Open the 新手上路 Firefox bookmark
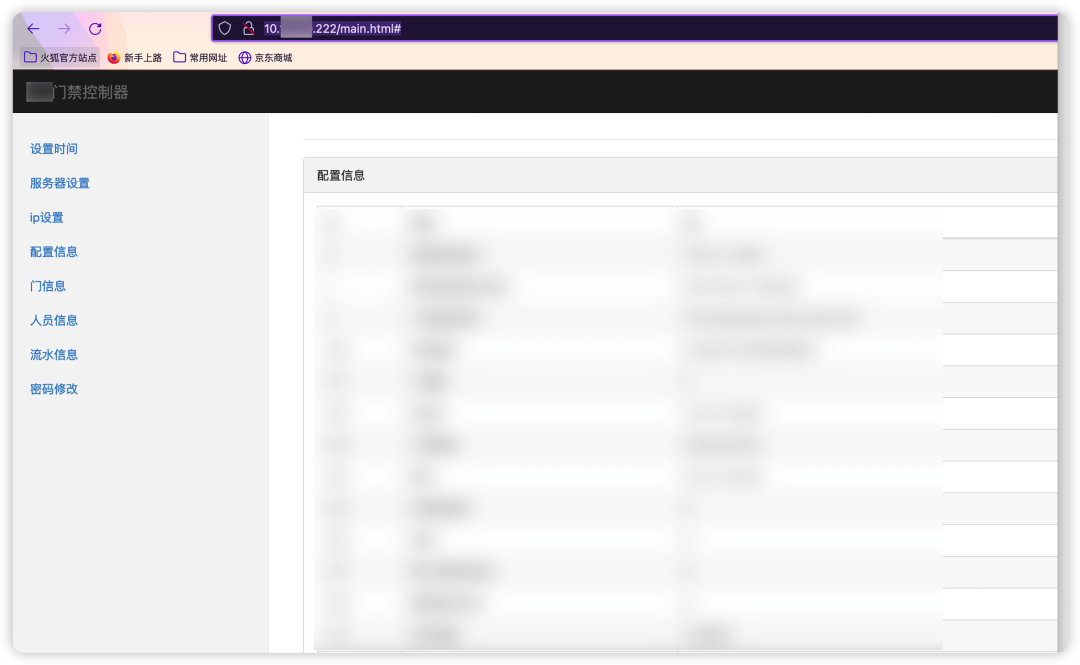 click(x=135, y=57)
